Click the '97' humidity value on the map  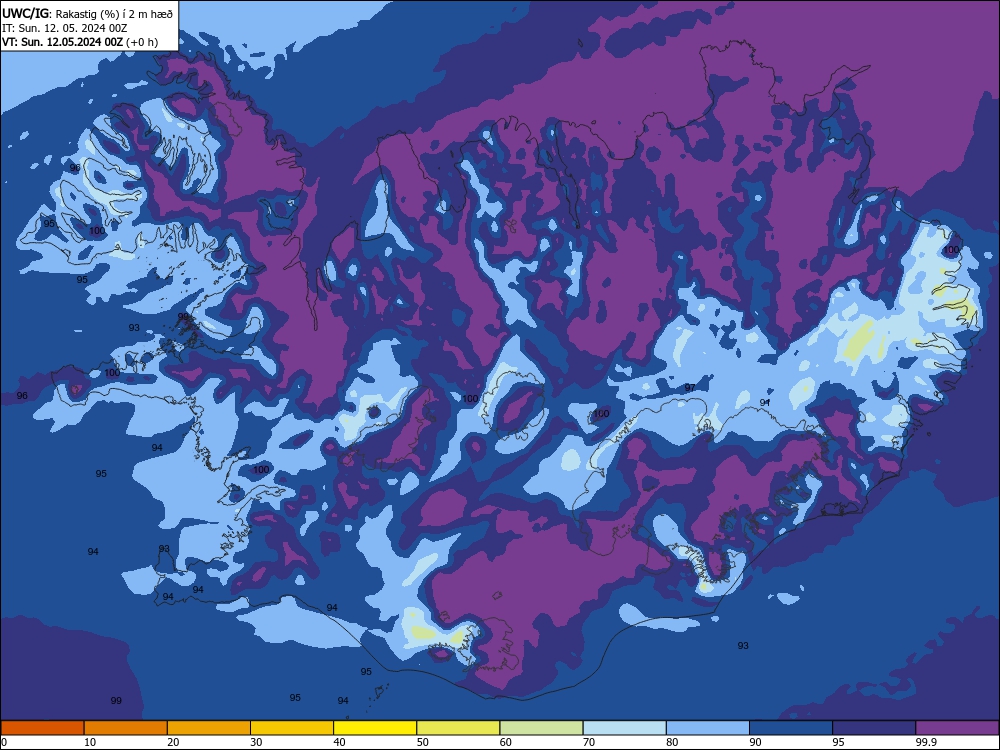[690, 388]
